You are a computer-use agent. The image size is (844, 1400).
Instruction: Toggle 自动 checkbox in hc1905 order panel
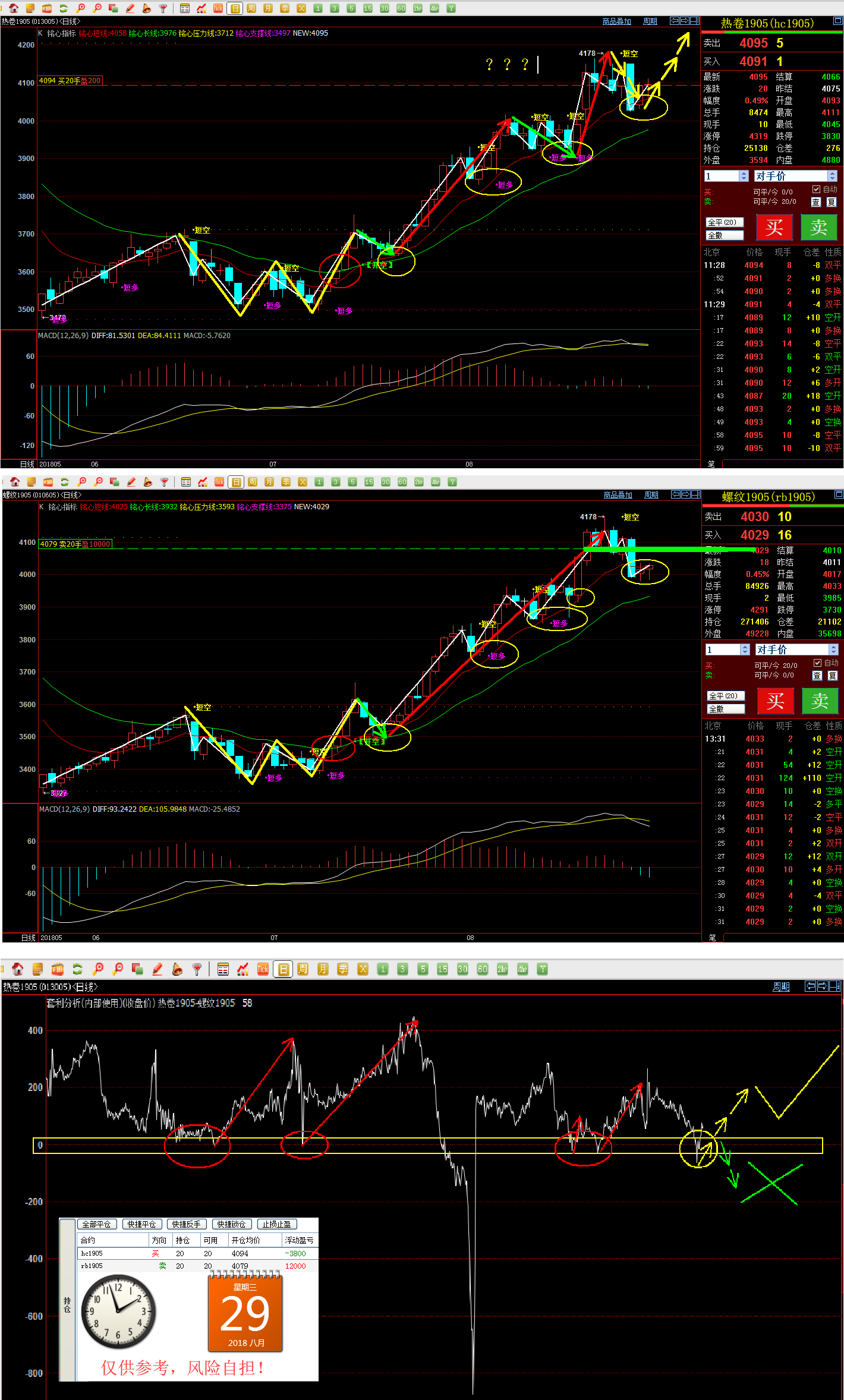[817, 190]
